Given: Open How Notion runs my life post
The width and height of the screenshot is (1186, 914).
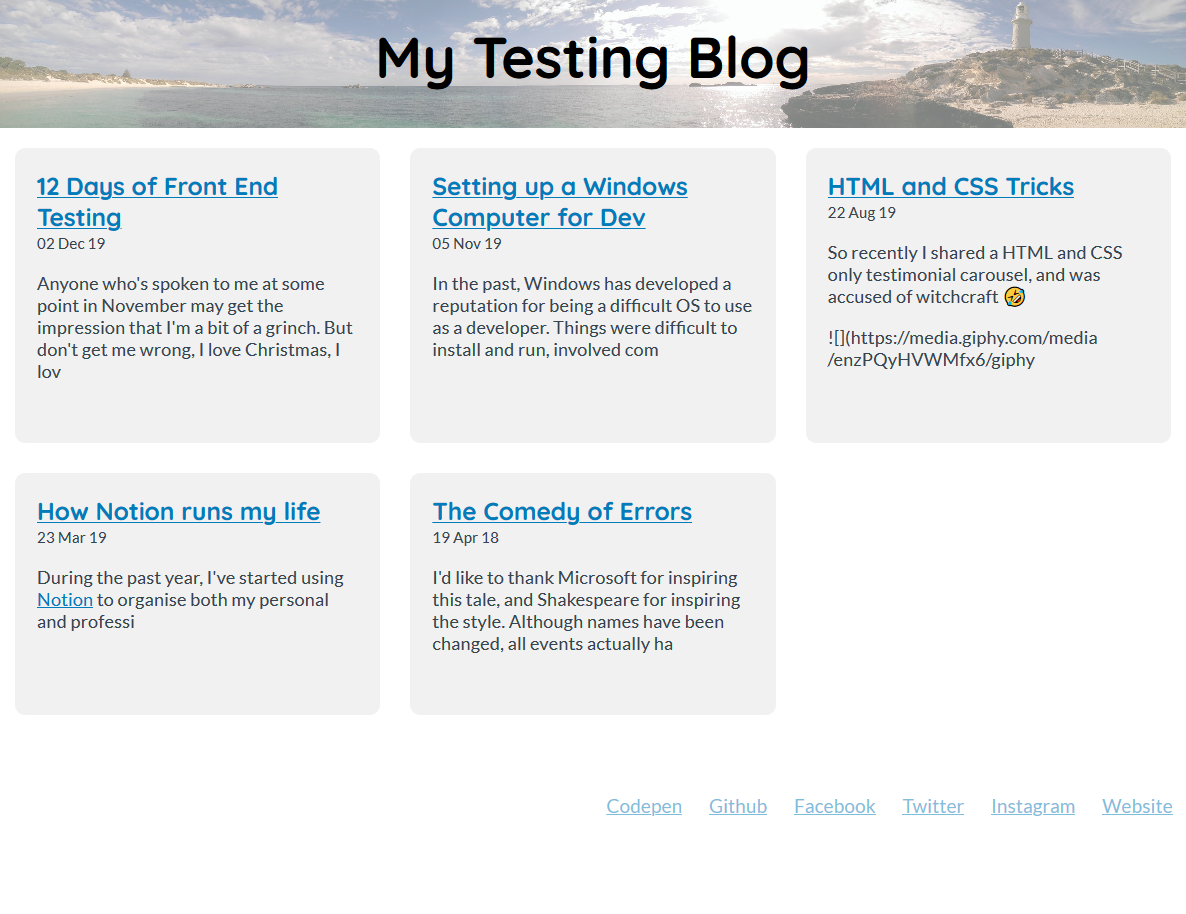Looking at the screenshot, I should click(x=178, y=512).
